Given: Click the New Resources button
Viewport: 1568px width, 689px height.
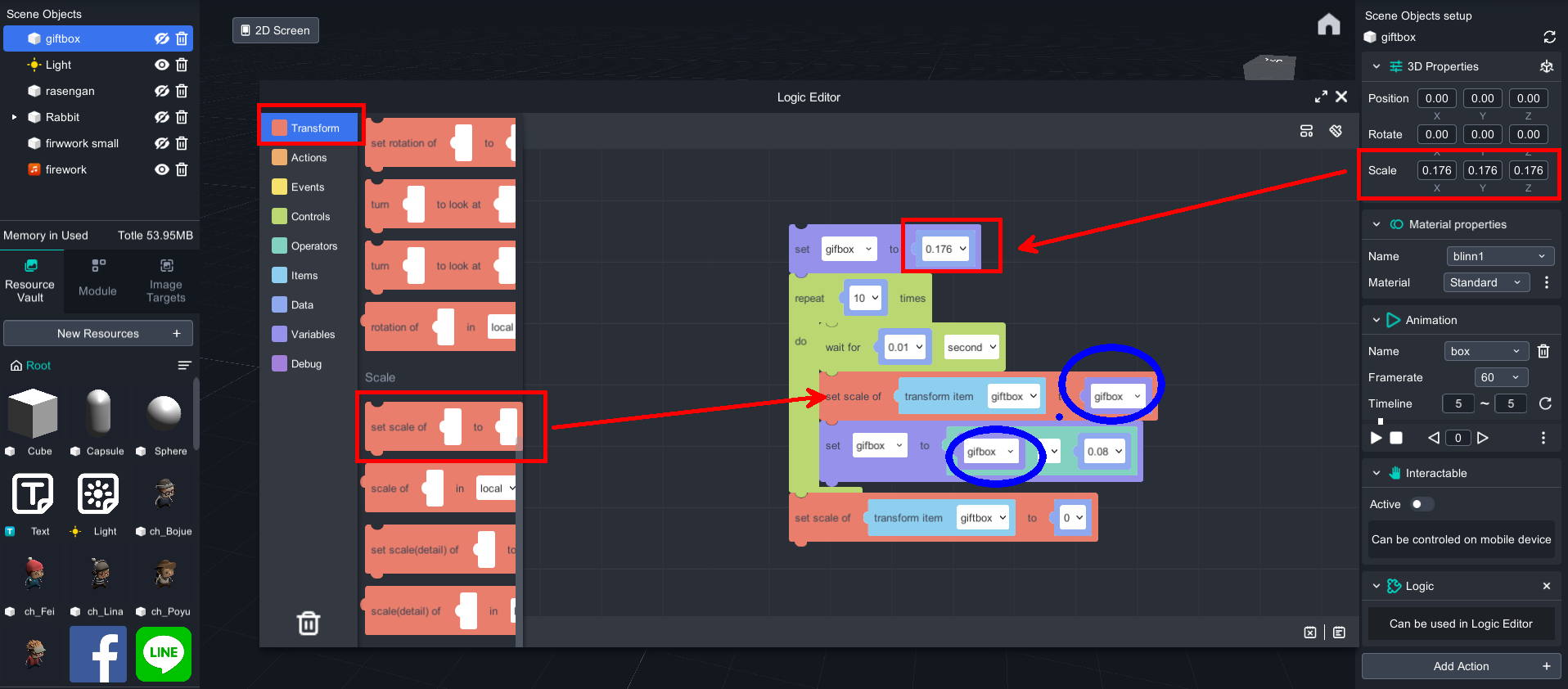Looking at the screenshot, I should pyautogui.click(x=98, y=334).
